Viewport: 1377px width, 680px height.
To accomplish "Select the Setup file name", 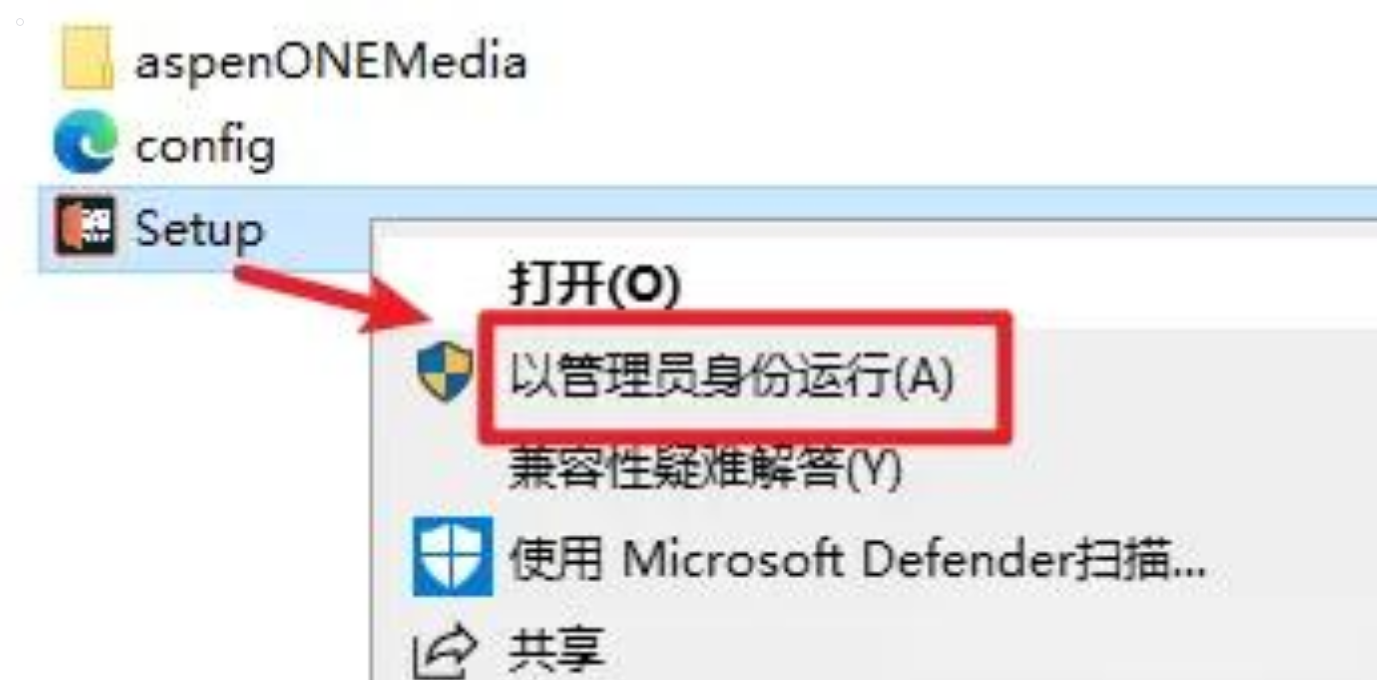I will click(x=199, y=230).
